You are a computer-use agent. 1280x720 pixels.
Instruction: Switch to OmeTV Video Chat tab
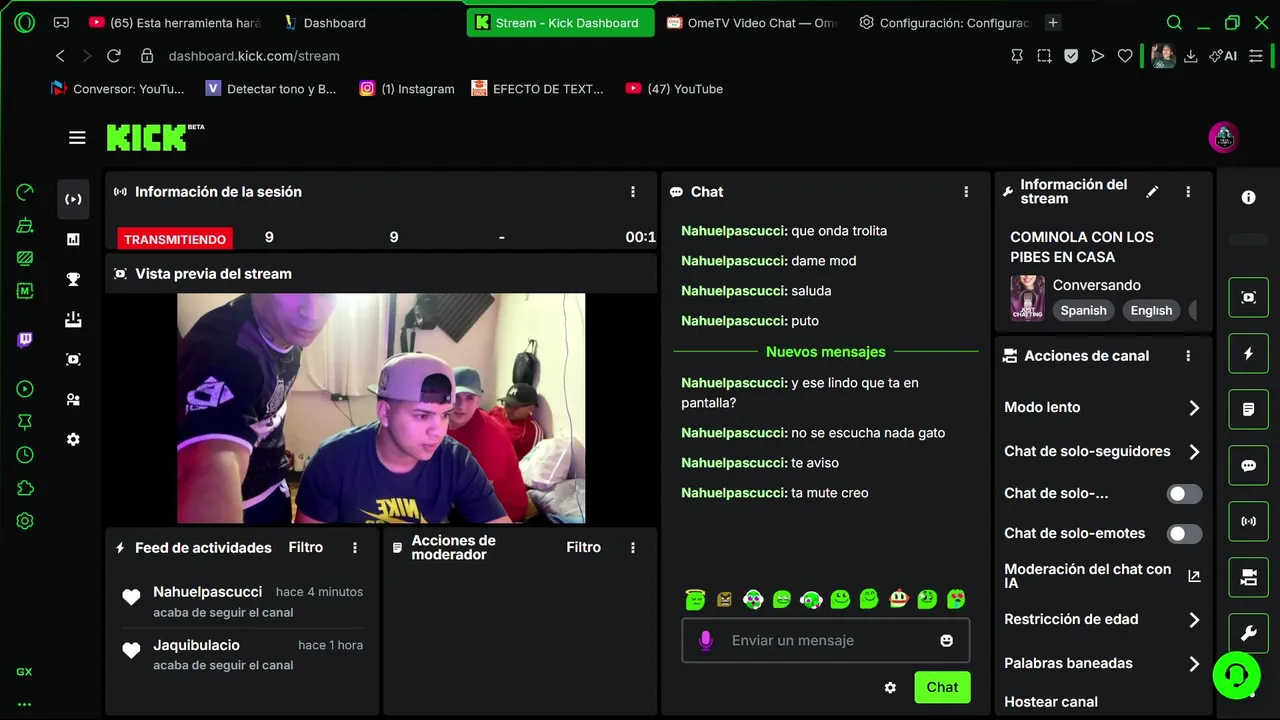coord(751,22)
